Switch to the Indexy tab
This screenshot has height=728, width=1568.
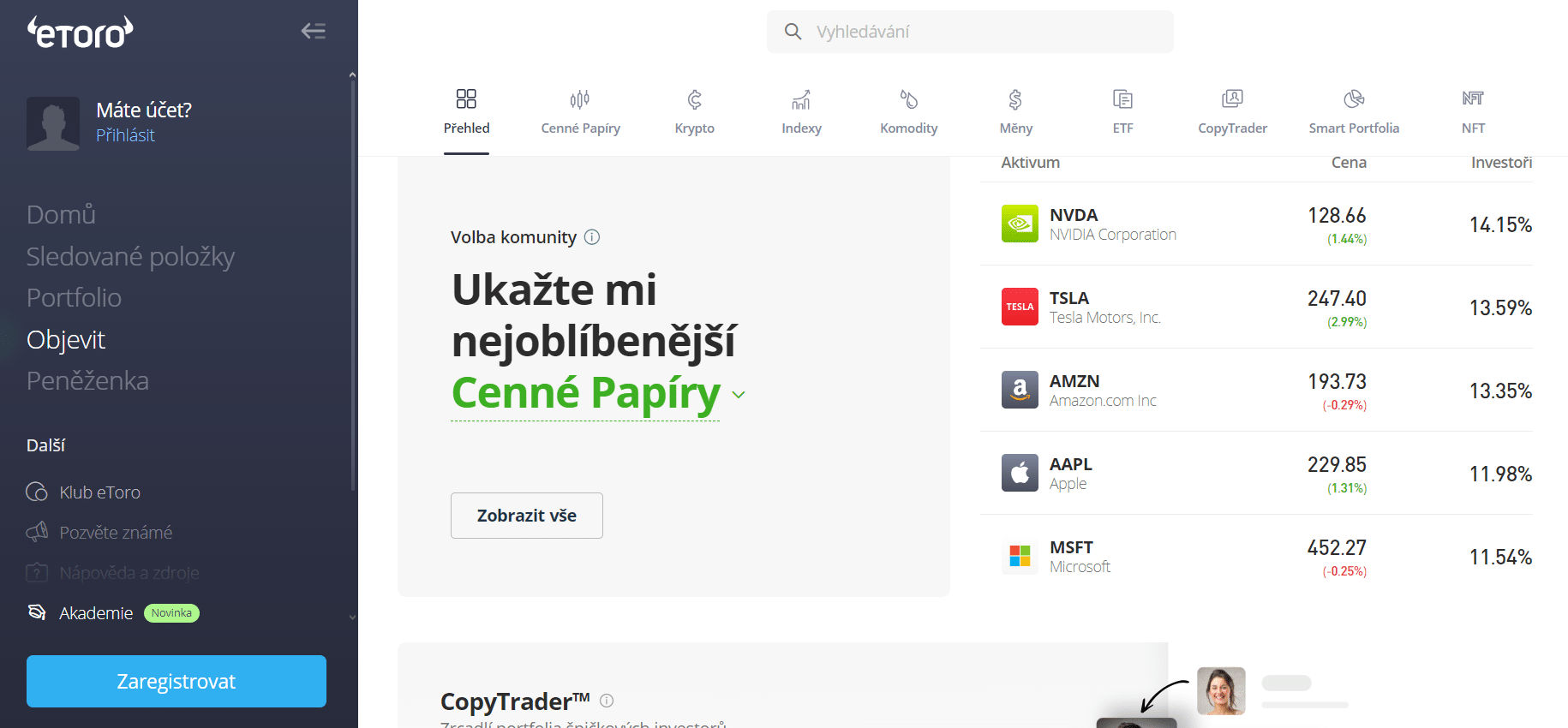click(x=801, y=114)
